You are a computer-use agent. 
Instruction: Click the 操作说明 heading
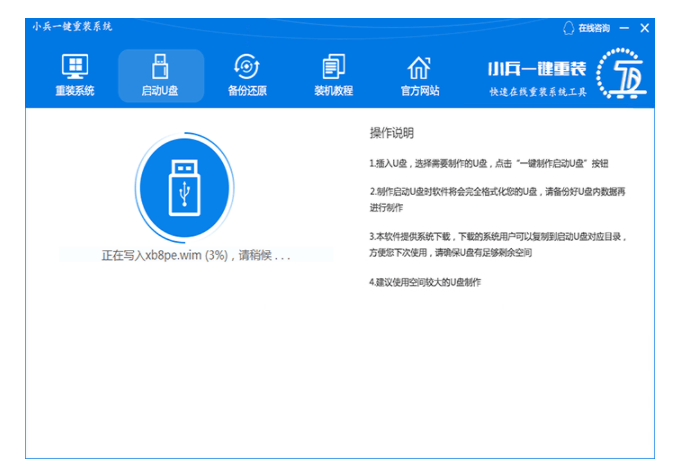391,133
